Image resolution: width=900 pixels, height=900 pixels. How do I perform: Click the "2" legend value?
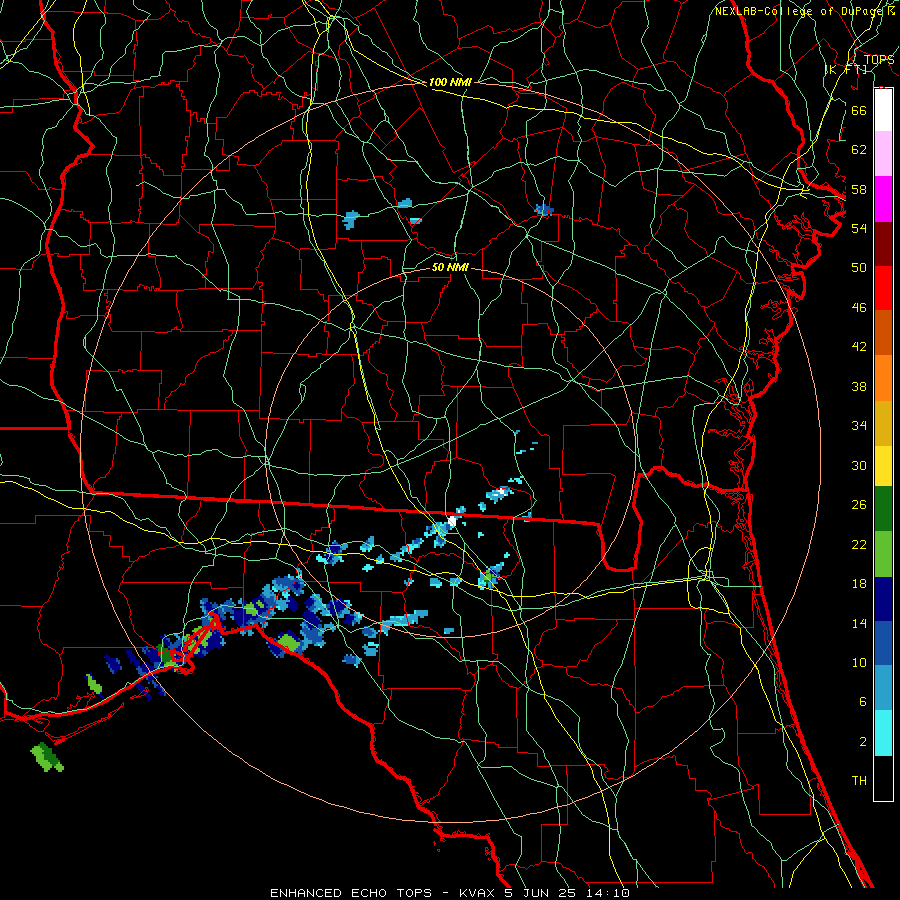[862, 742]
